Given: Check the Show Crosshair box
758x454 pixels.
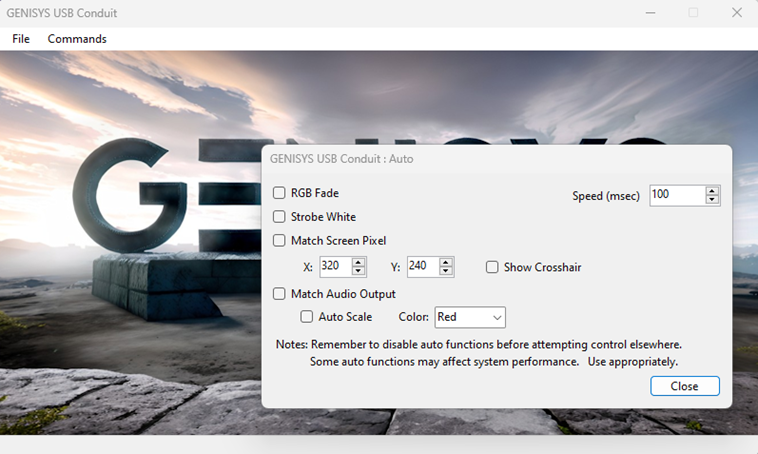Looking at the screenshot, I should (492, 267).
